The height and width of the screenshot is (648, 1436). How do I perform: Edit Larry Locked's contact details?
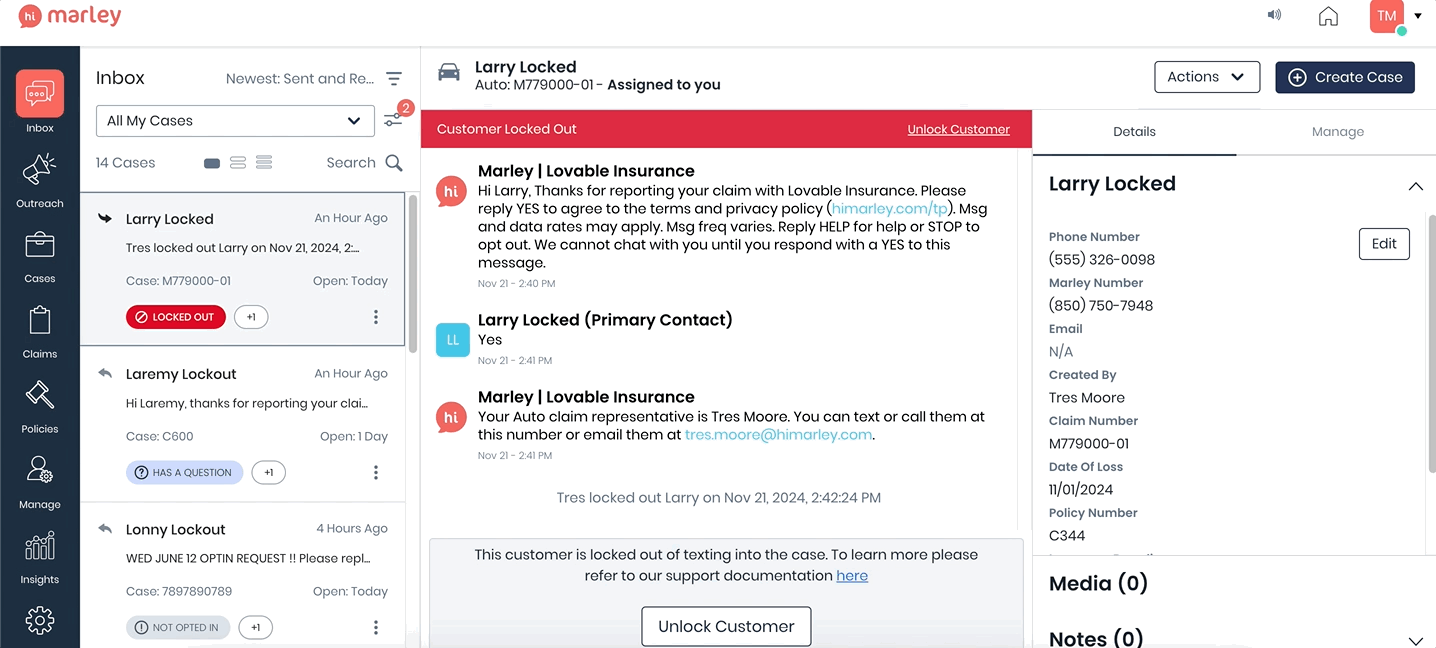pos(1384,243)
